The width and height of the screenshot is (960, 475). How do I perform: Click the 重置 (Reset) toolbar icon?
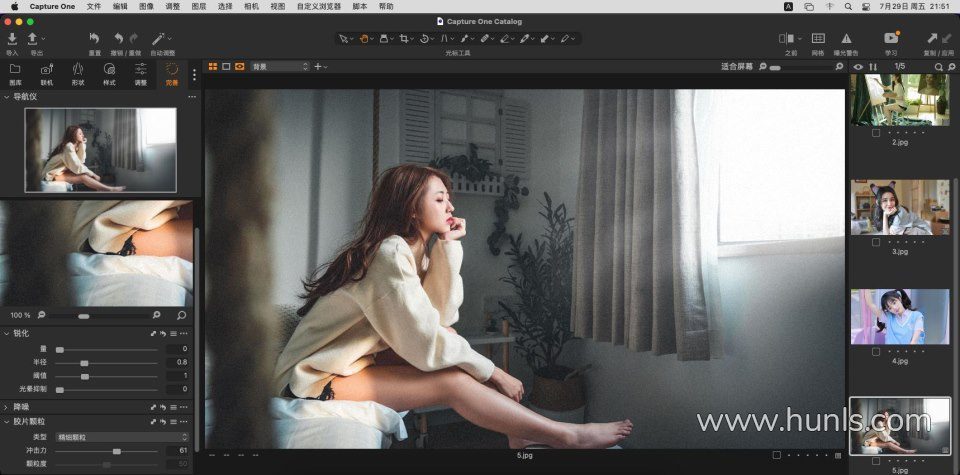click(x=94, y=38)
